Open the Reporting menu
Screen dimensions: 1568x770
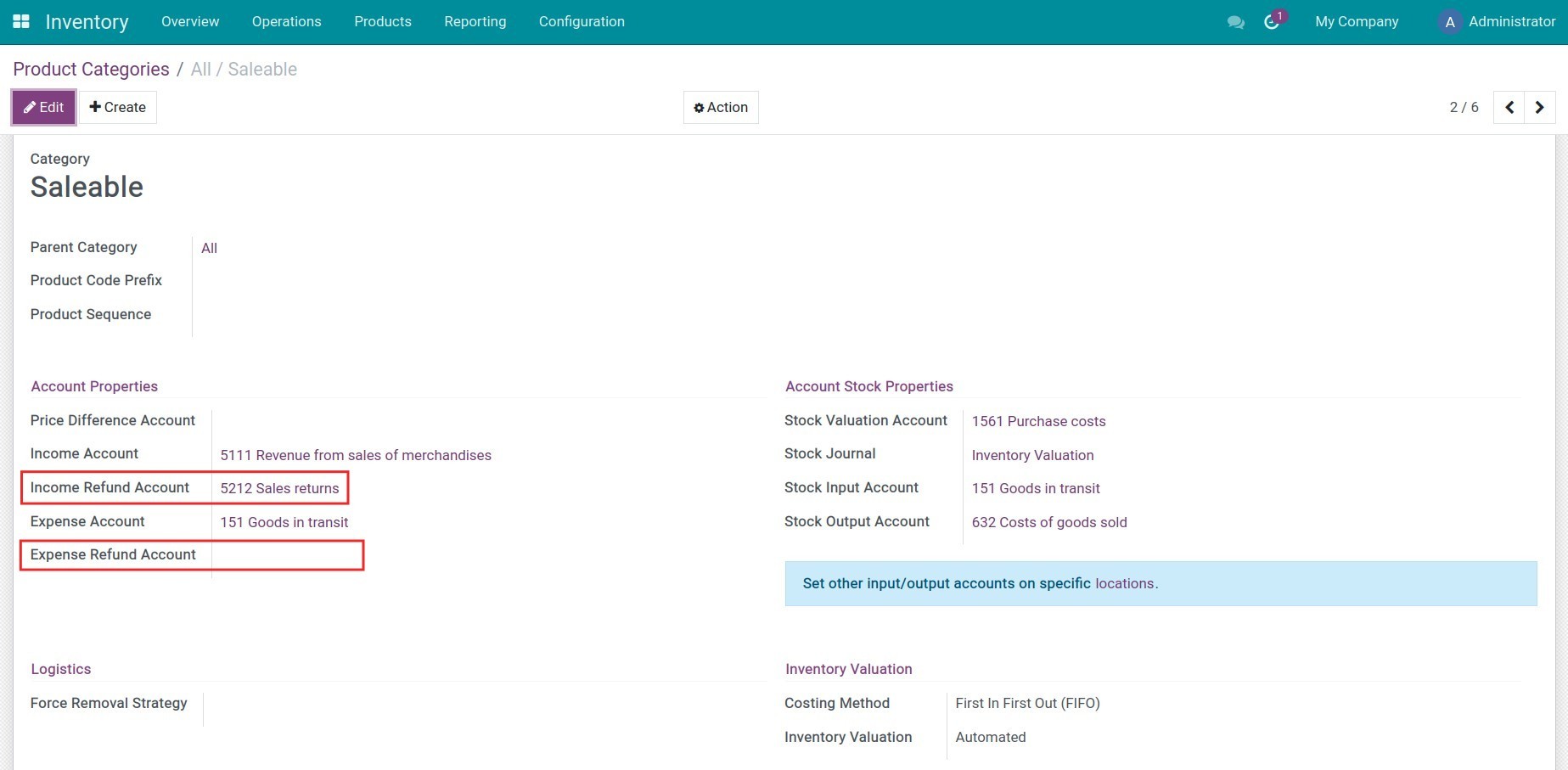pyautogui.click(x=475, y=21)
